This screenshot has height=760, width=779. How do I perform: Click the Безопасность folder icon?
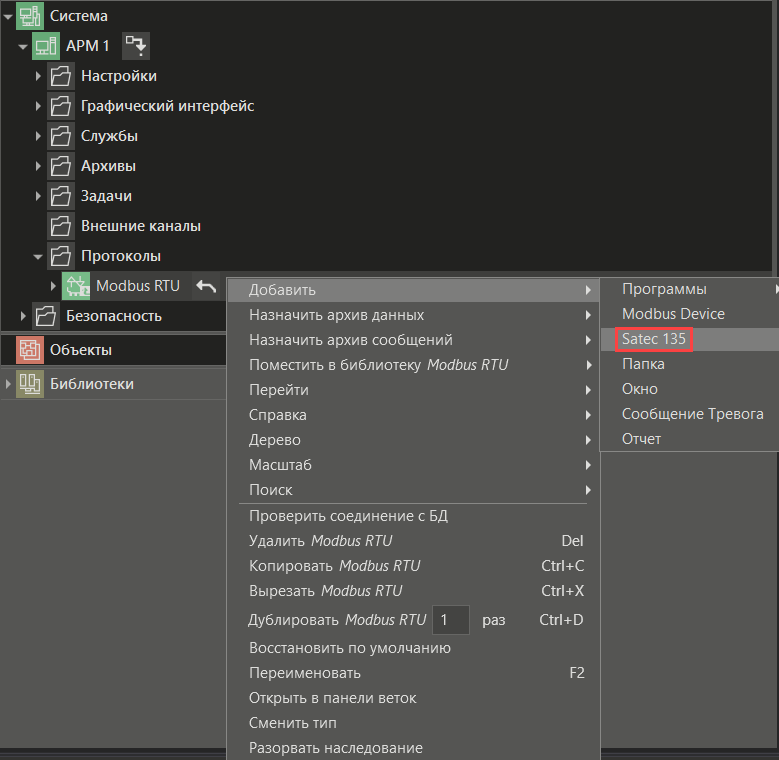click(46, 316)
